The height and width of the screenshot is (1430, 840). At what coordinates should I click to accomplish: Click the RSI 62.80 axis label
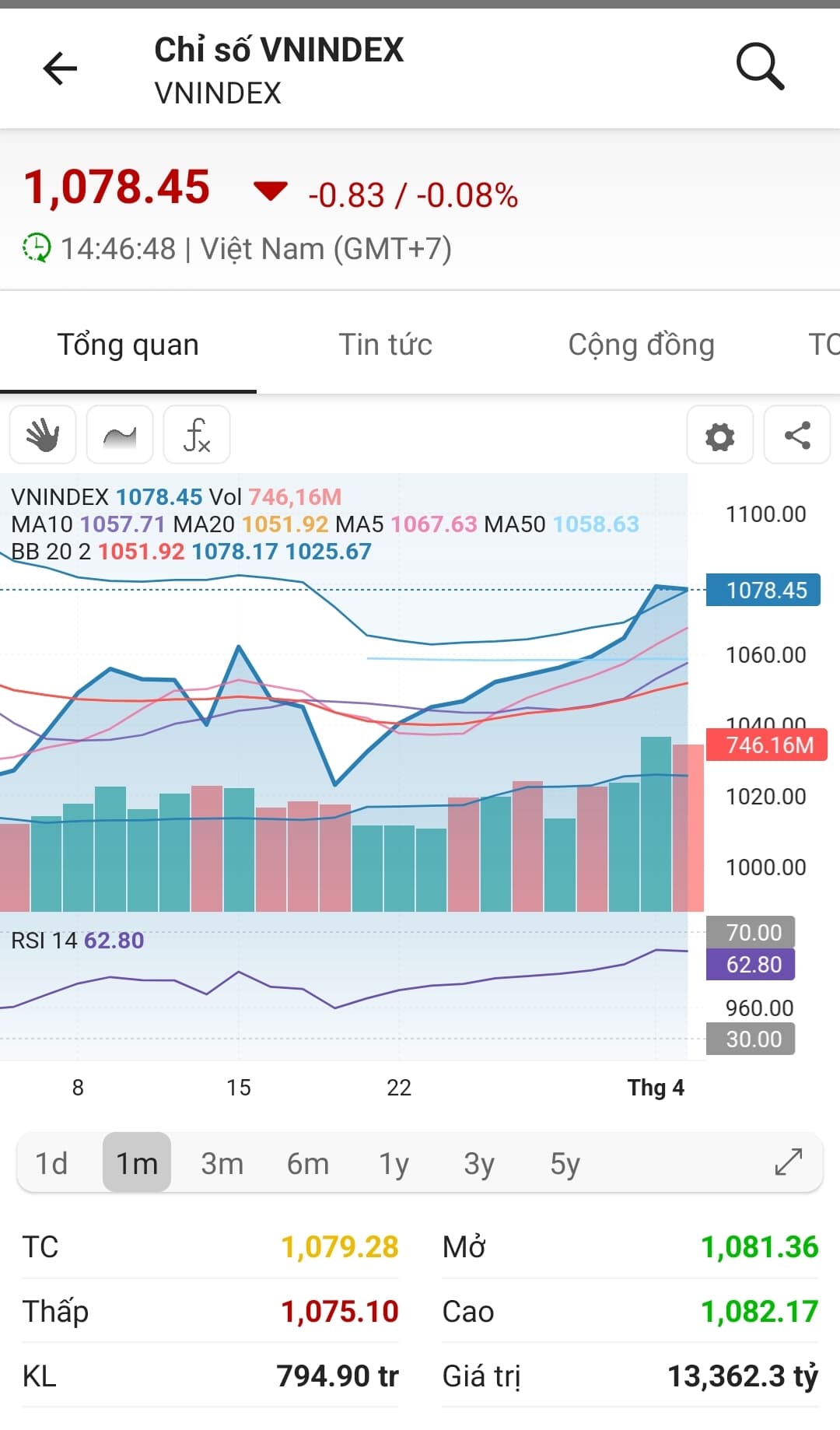coord(751,965)
